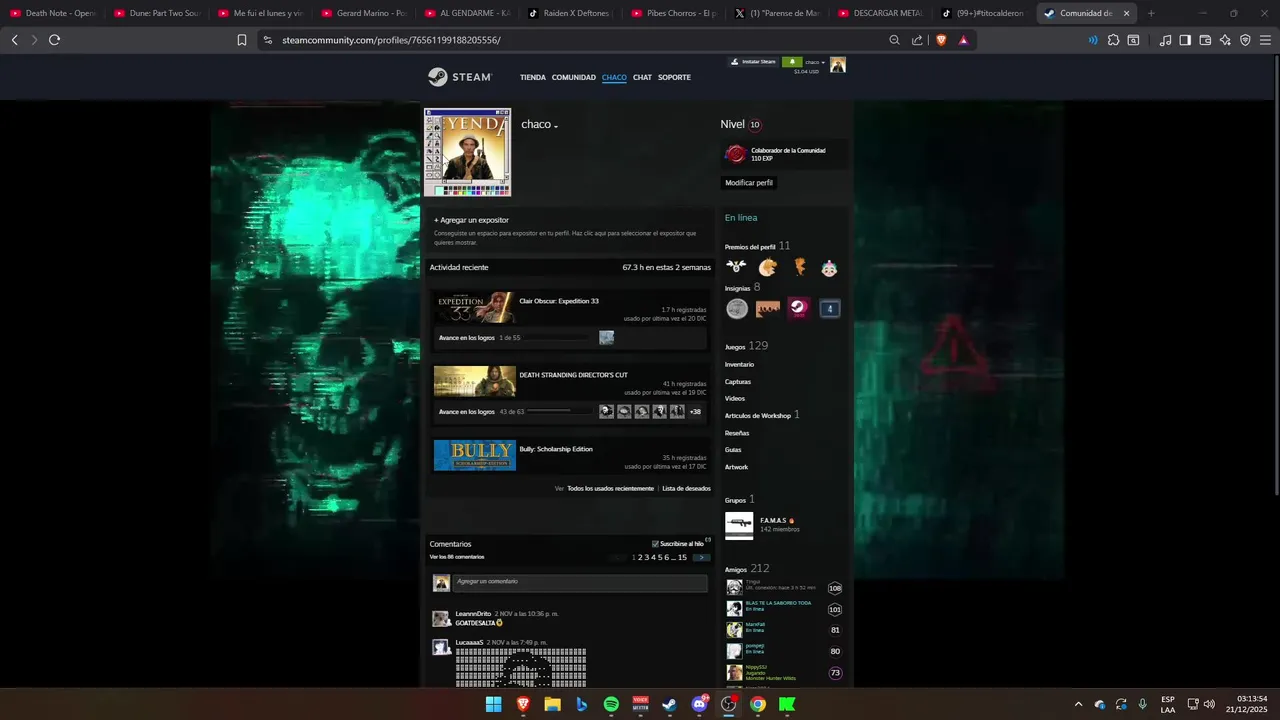Click the Modificar perfil button
Image resolution: width=1280 pixels, height=720 pixels.
(x=749, y=183)
